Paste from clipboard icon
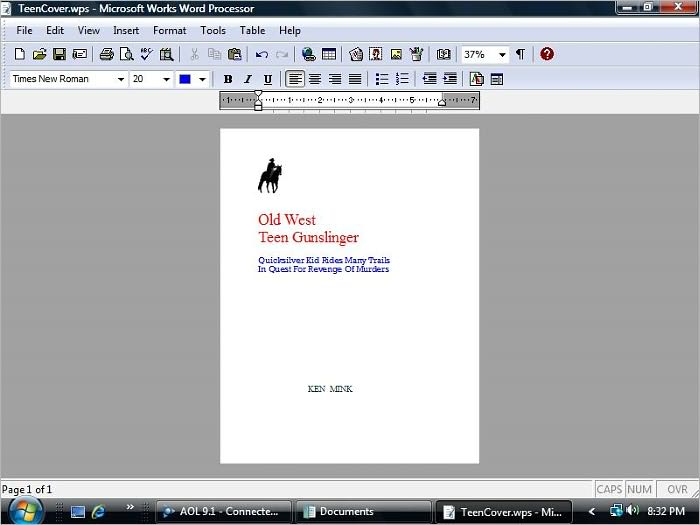Viewport: 700px width, 525px height. [234, 54]
